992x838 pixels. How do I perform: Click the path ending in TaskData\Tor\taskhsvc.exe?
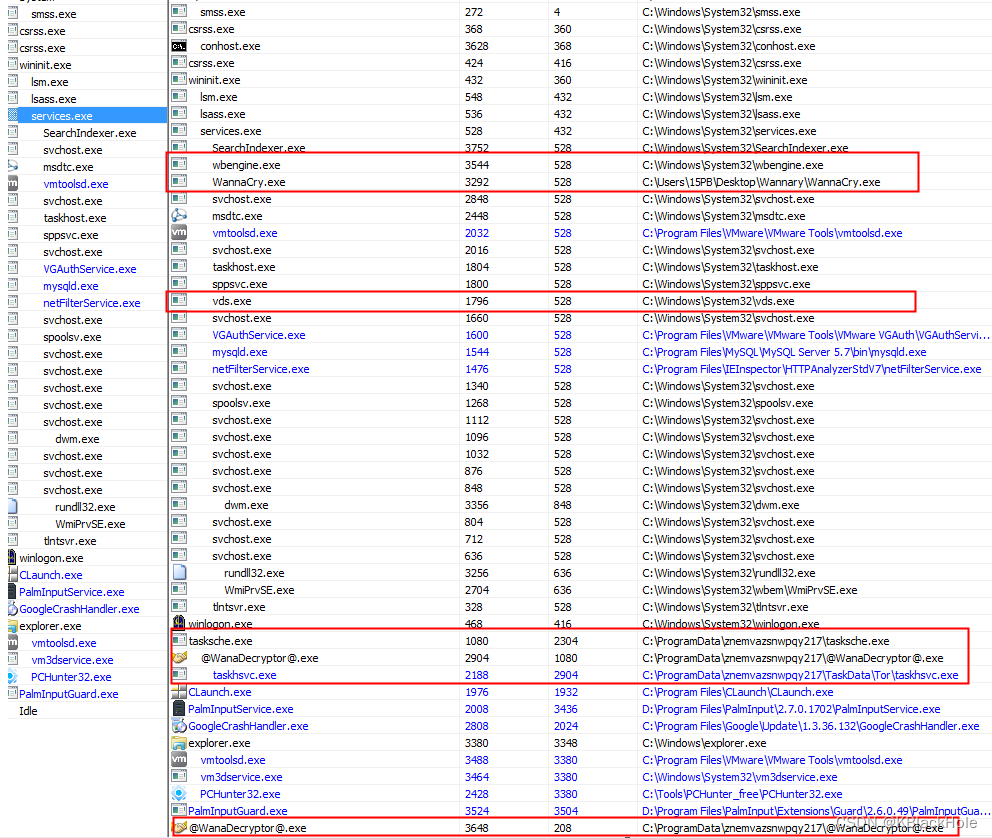click(x=800, y=675)
